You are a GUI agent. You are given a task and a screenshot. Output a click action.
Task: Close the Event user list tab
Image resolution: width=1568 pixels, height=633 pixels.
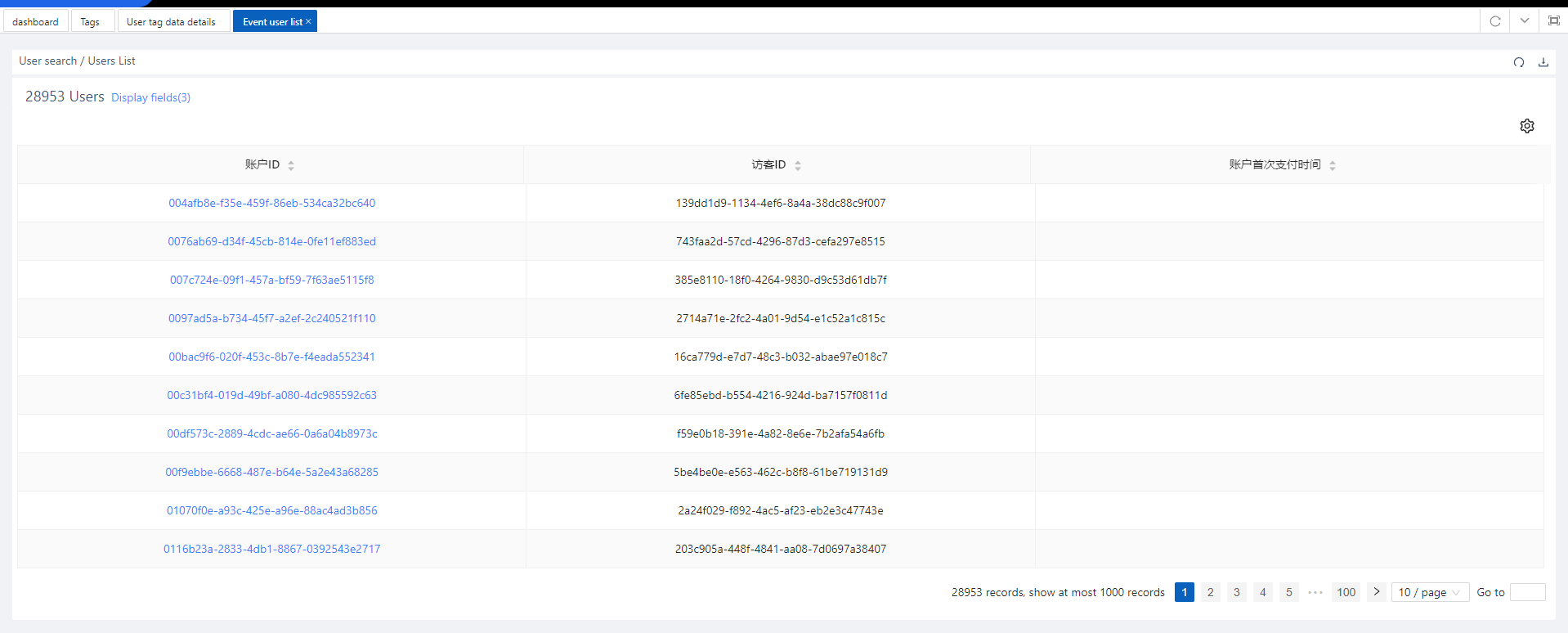(308, 22)
